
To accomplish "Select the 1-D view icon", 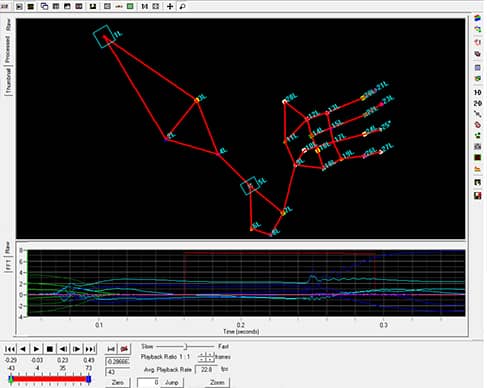I will pos(477,92).
